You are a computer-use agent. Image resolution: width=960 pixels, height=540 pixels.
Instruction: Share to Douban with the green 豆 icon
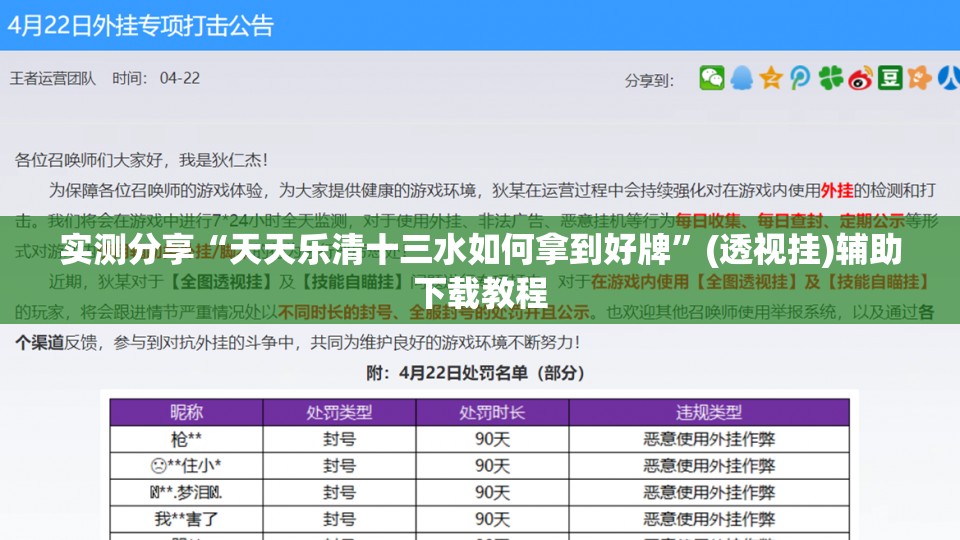[x=890, y=78]
